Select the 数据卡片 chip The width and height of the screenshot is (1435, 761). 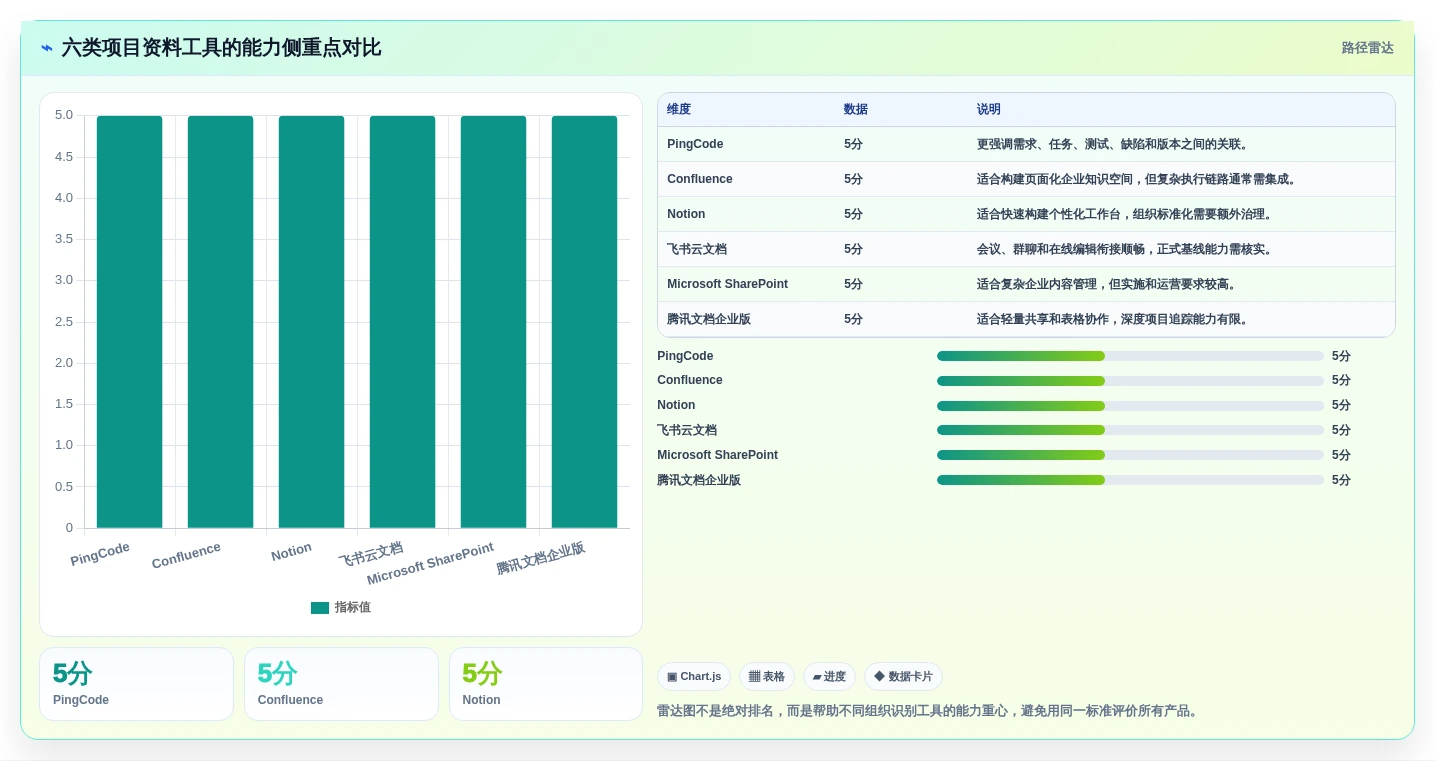point(903,677)
